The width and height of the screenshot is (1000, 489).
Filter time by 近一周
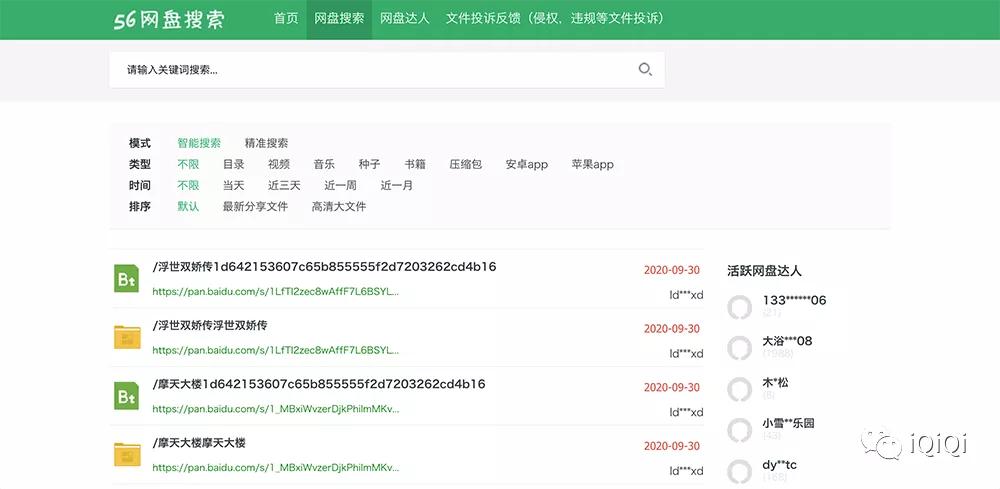(341, 186)
